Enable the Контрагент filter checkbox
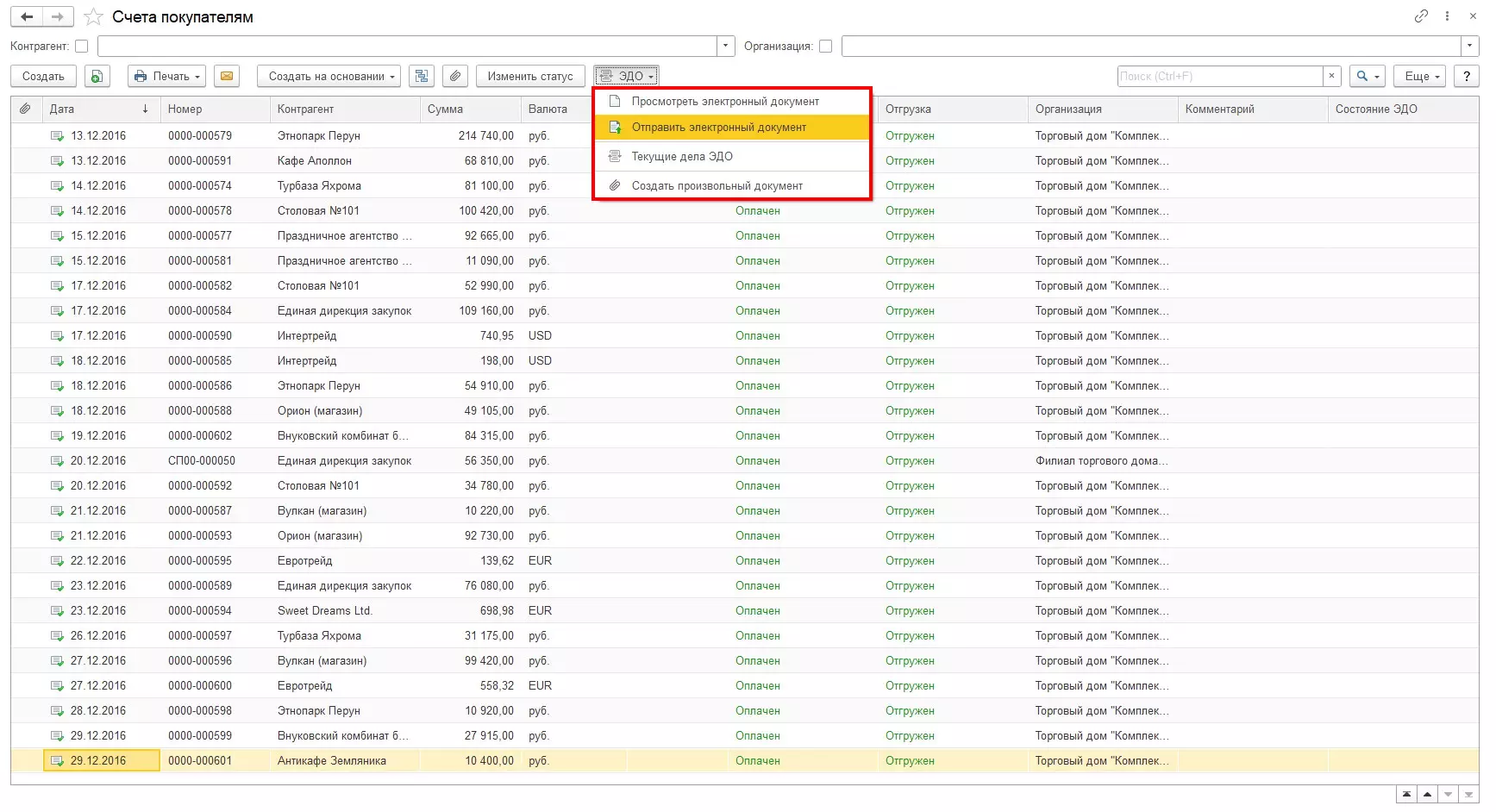 [82, 47]
